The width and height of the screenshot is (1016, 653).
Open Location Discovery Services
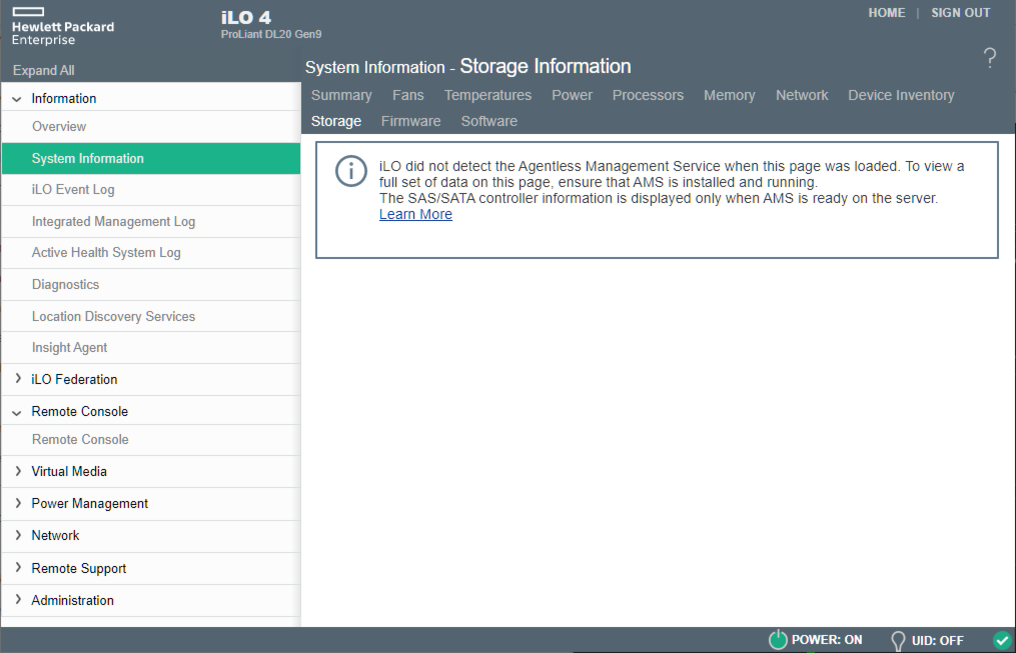[151, 316]
